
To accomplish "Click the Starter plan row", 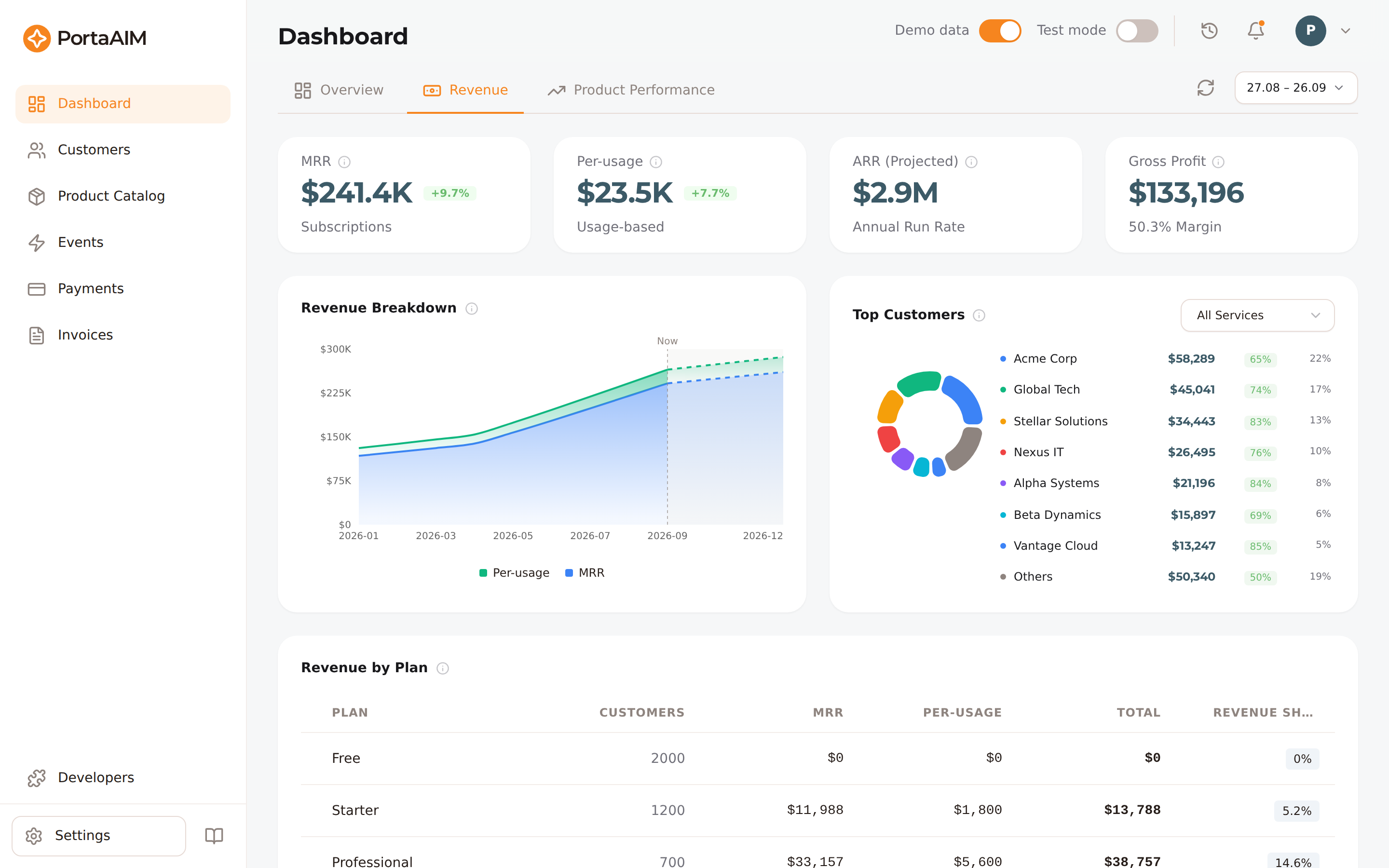I will (x=817, y=811).
